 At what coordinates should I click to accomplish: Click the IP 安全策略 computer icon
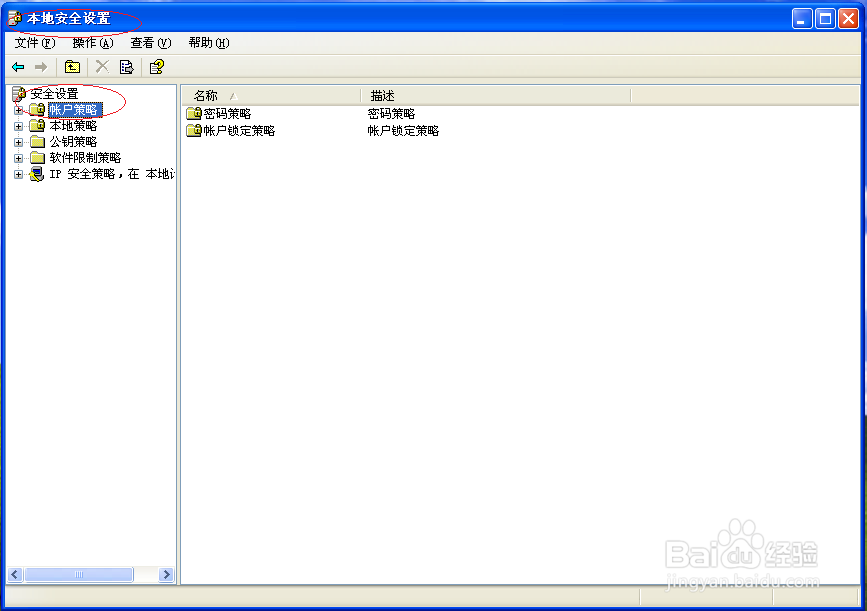(x=37, y=174)
